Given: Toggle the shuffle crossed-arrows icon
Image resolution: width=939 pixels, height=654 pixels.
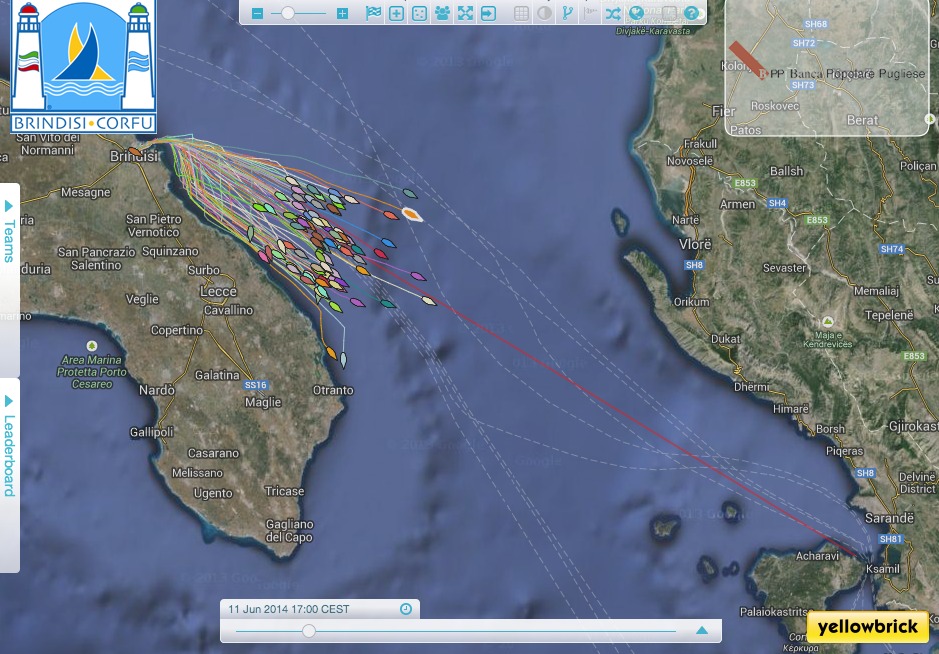Looking at the screenshot, I should pos(613,13).
